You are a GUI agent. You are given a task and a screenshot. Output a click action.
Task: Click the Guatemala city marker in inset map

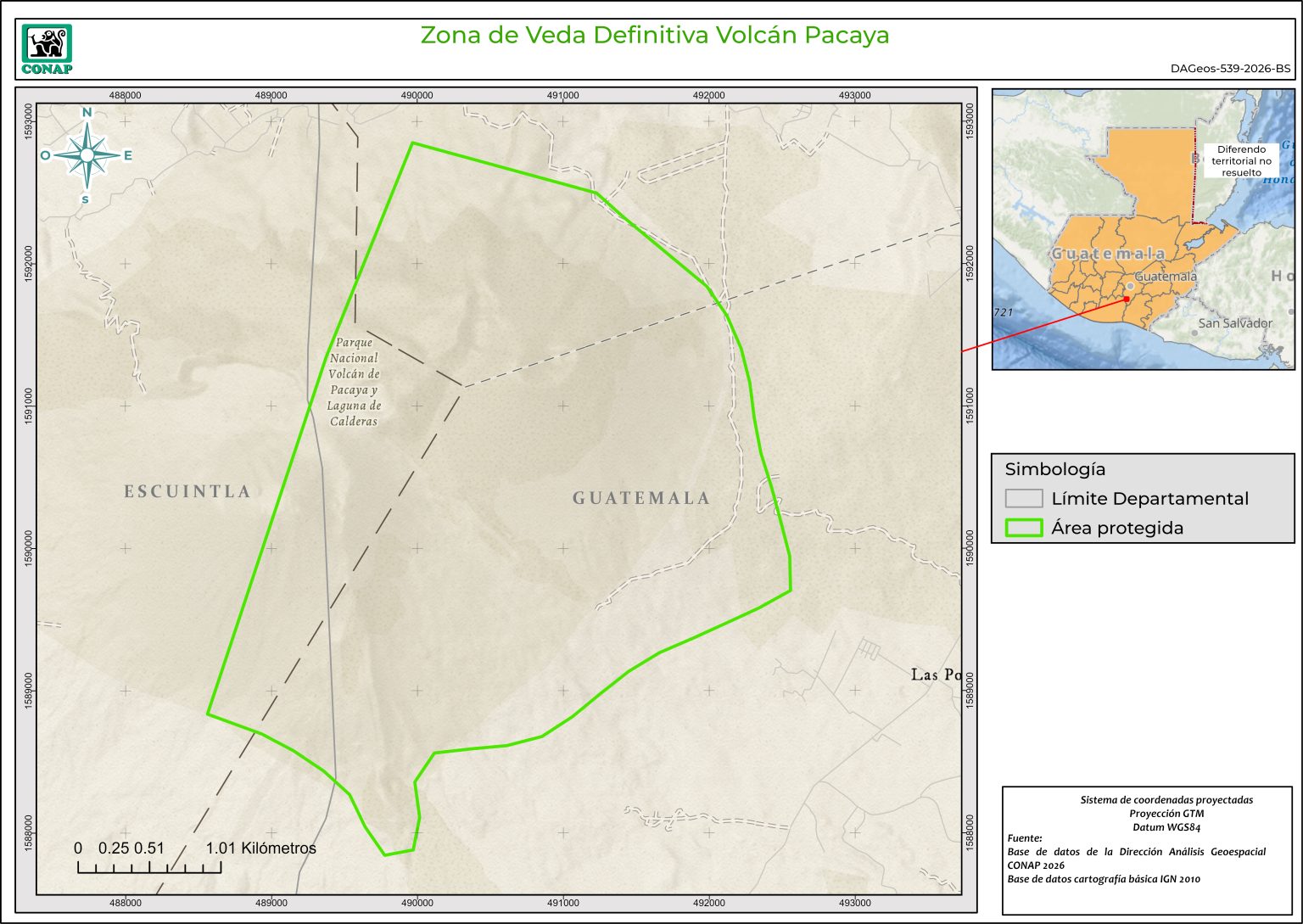click(x=1130, y=286)
